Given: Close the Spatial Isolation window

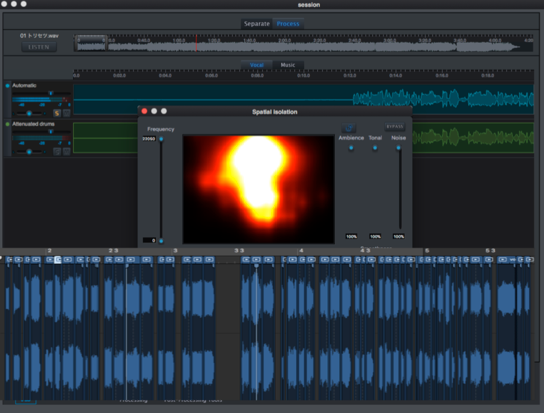Looking at the screenshot, I should (144, 111).
